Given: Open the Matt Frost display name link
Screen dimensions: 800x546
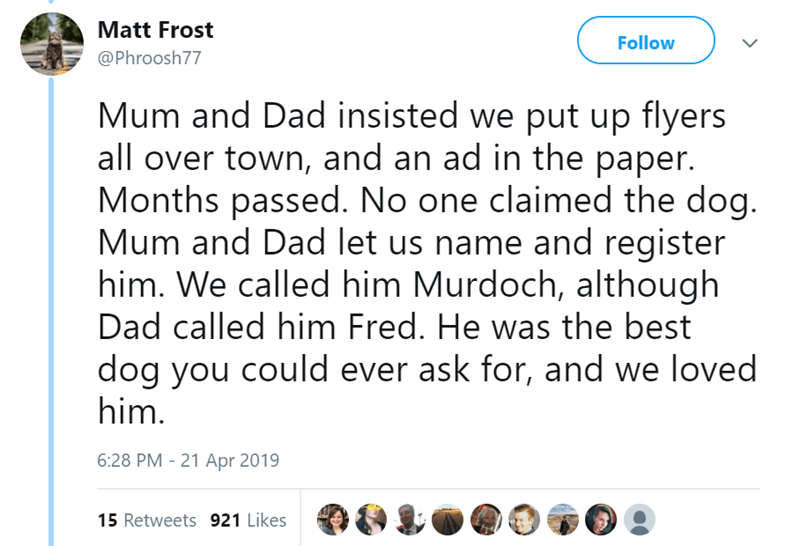Looking at the screenshot, I should 155,30.
